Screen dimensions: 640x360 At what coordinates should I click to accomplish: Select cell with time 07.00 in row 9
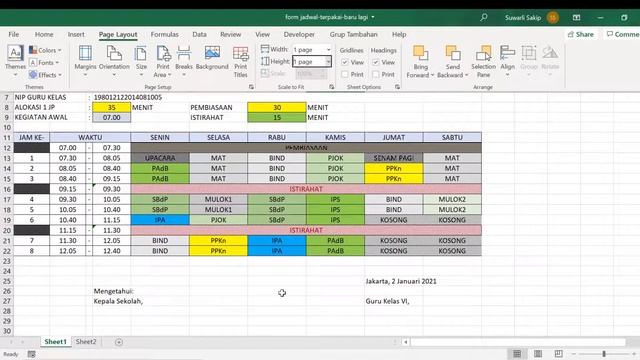pyautogui.click(x=111, y=118)
